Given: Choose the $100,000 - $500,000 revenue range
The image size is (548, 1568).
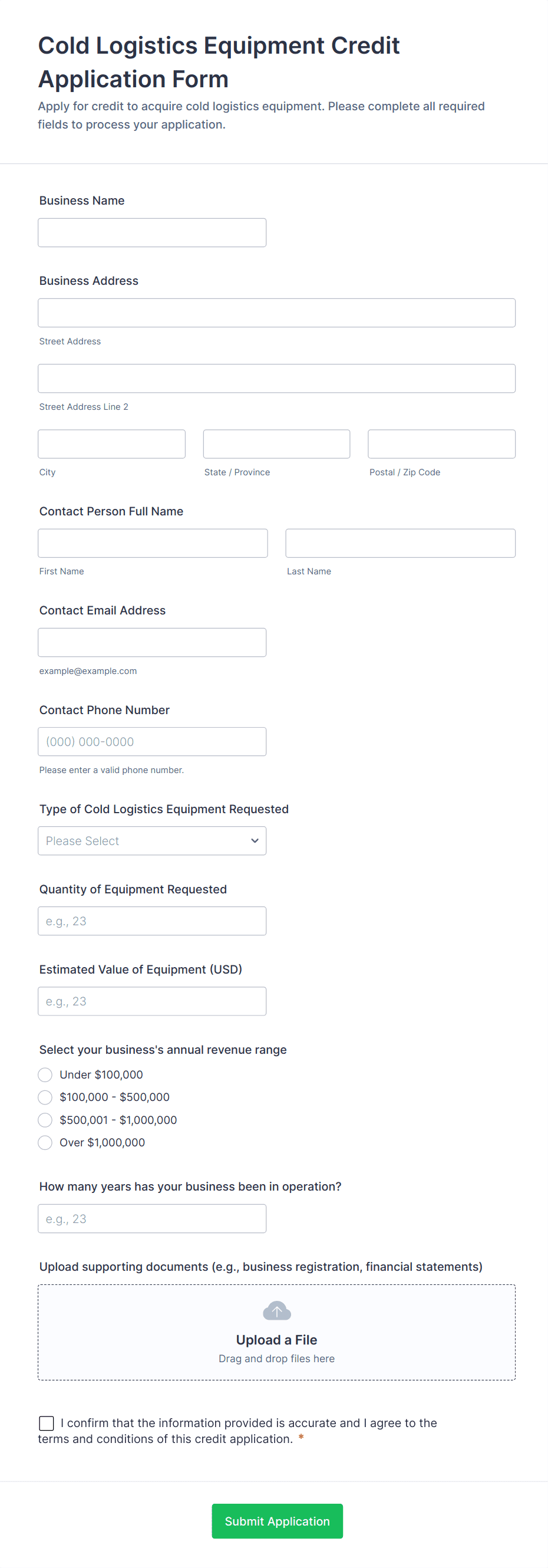Looking at the screenshot, I should pos(45,1097).
